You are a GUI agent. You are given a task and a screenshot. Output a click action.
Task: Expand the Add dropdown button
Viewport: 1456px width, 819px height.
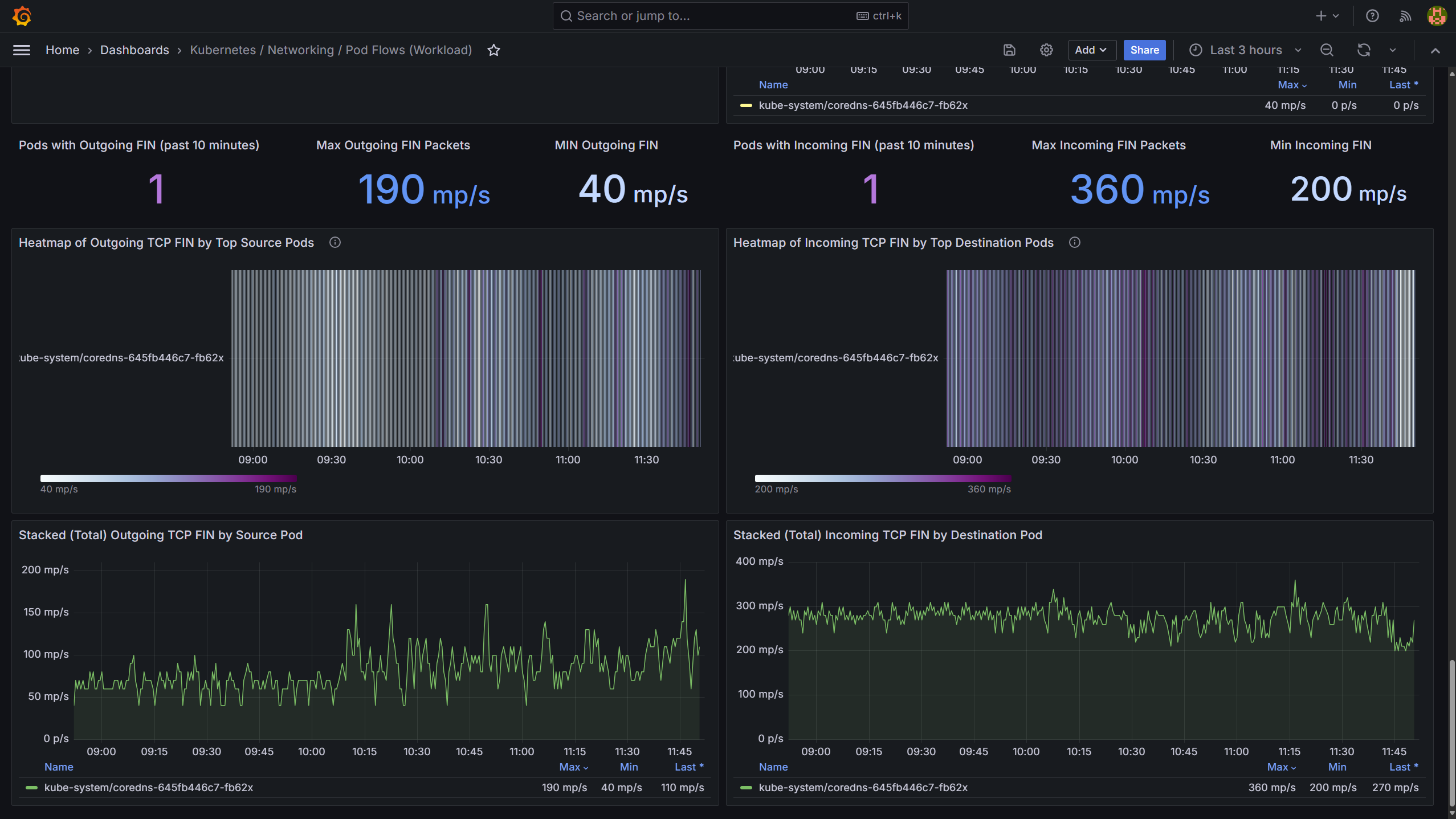tap(1090, 50)
